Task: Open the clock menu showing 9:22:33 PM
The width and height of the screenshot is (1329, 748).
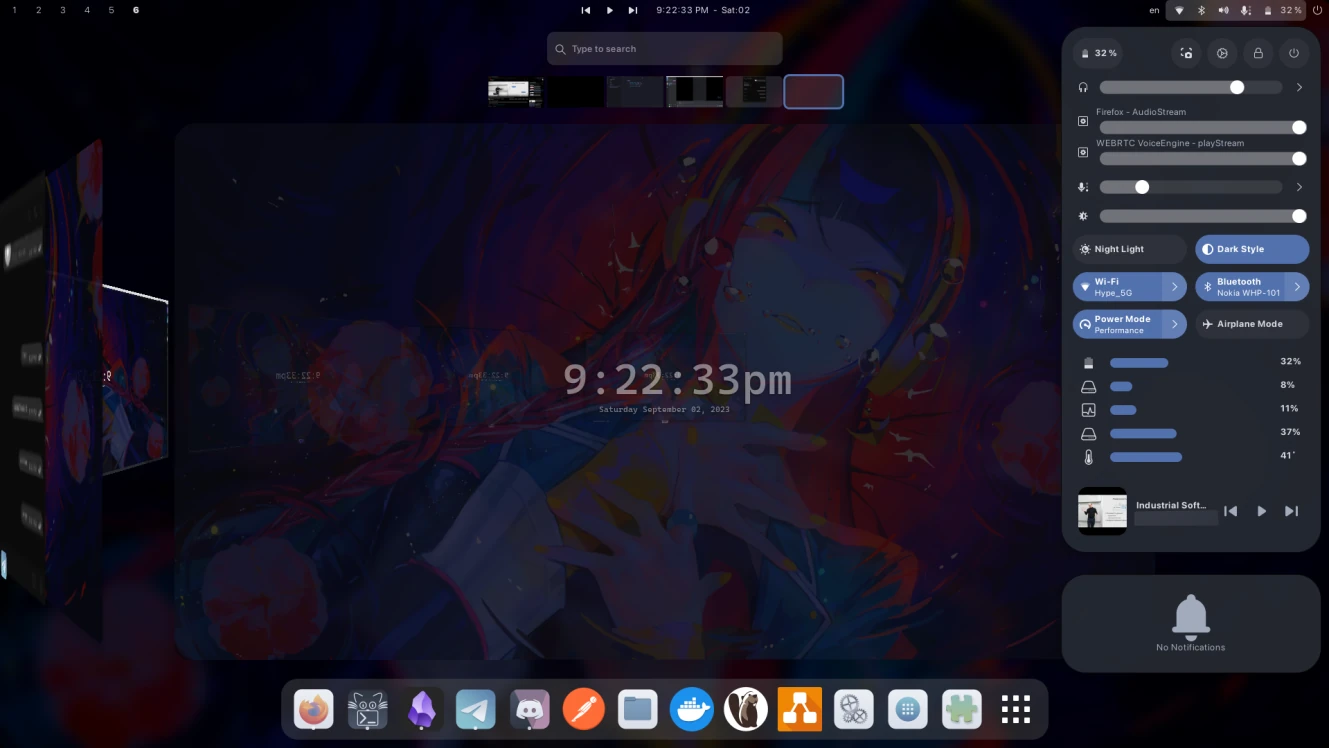Action: coord(702,10)
